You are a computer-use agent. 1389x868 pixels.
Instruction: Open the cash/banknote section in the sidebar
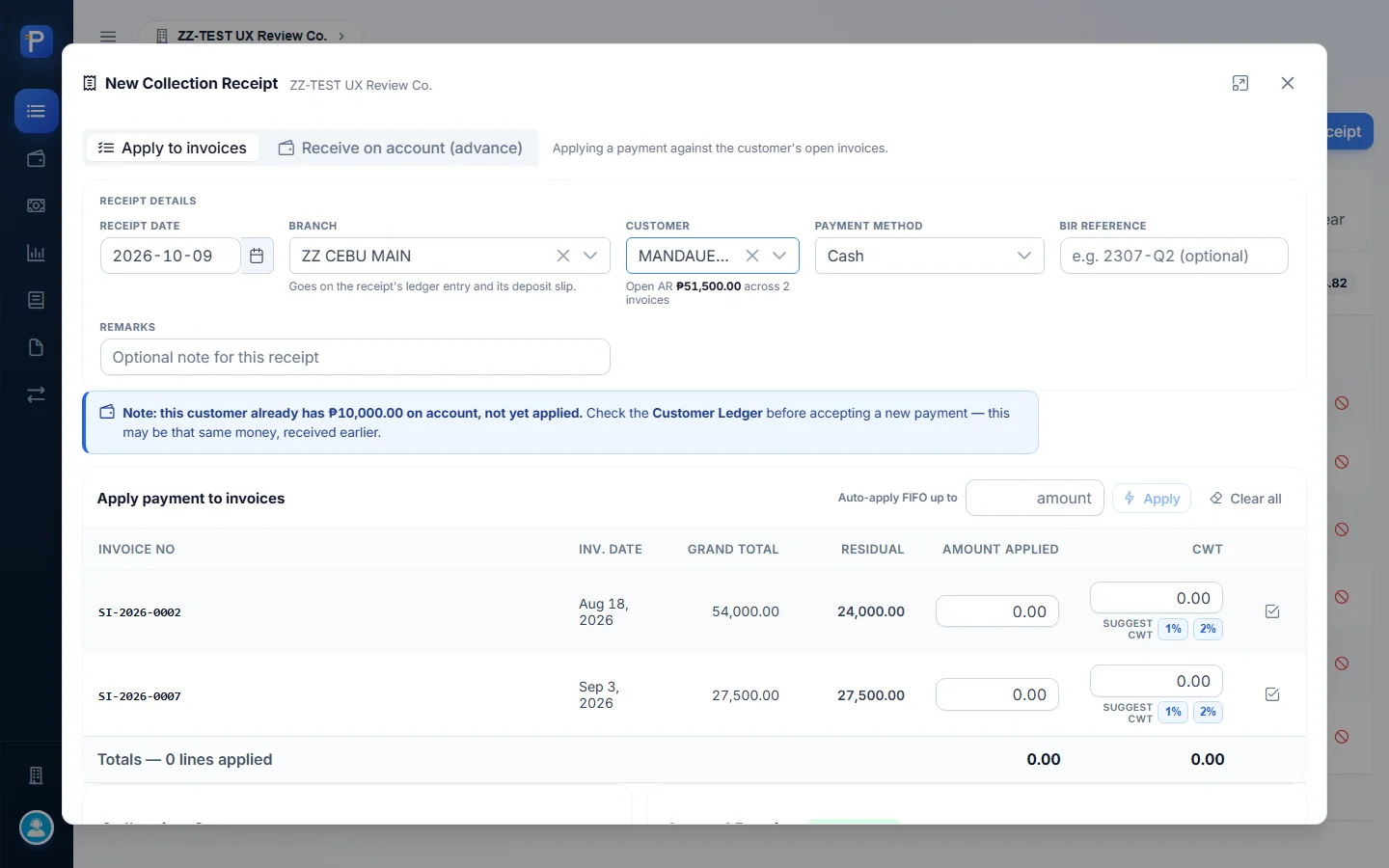pos(37,205)
